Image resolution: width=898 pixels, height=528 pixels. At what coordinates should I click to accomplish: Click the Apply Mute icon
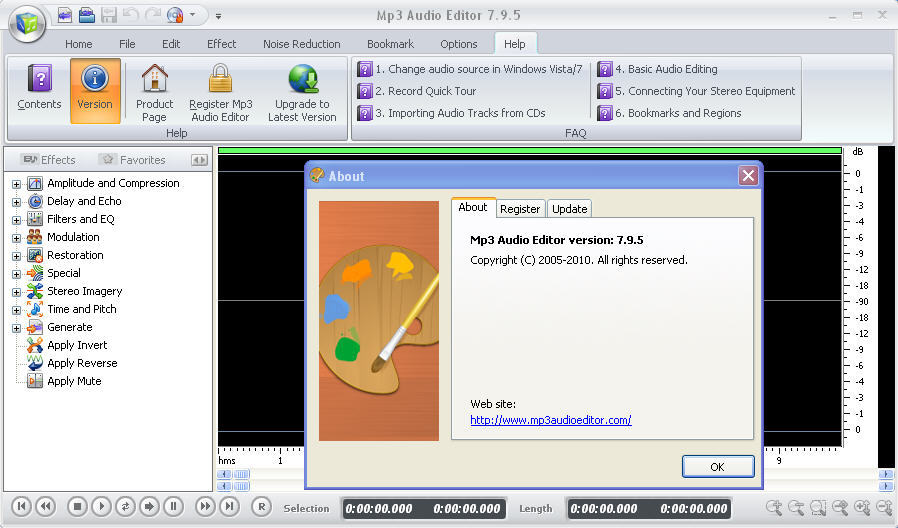click(x=35, y=381)
